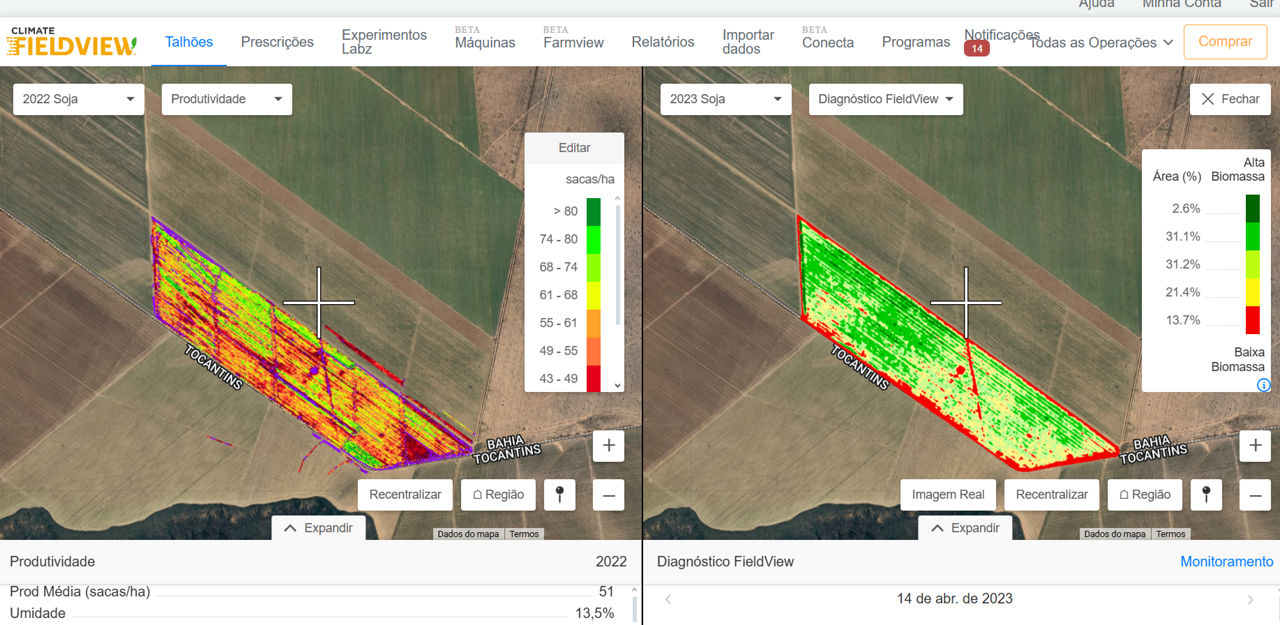Switch to the Talhões tab
The image size is (1280, 625).
coord(189,42)
